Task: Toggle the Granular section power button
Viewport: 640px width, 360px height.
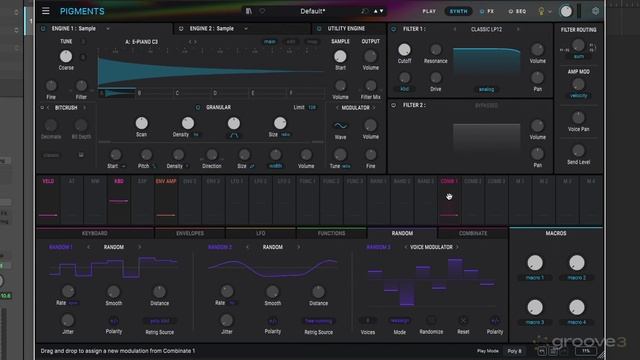Action: [198, 107]
